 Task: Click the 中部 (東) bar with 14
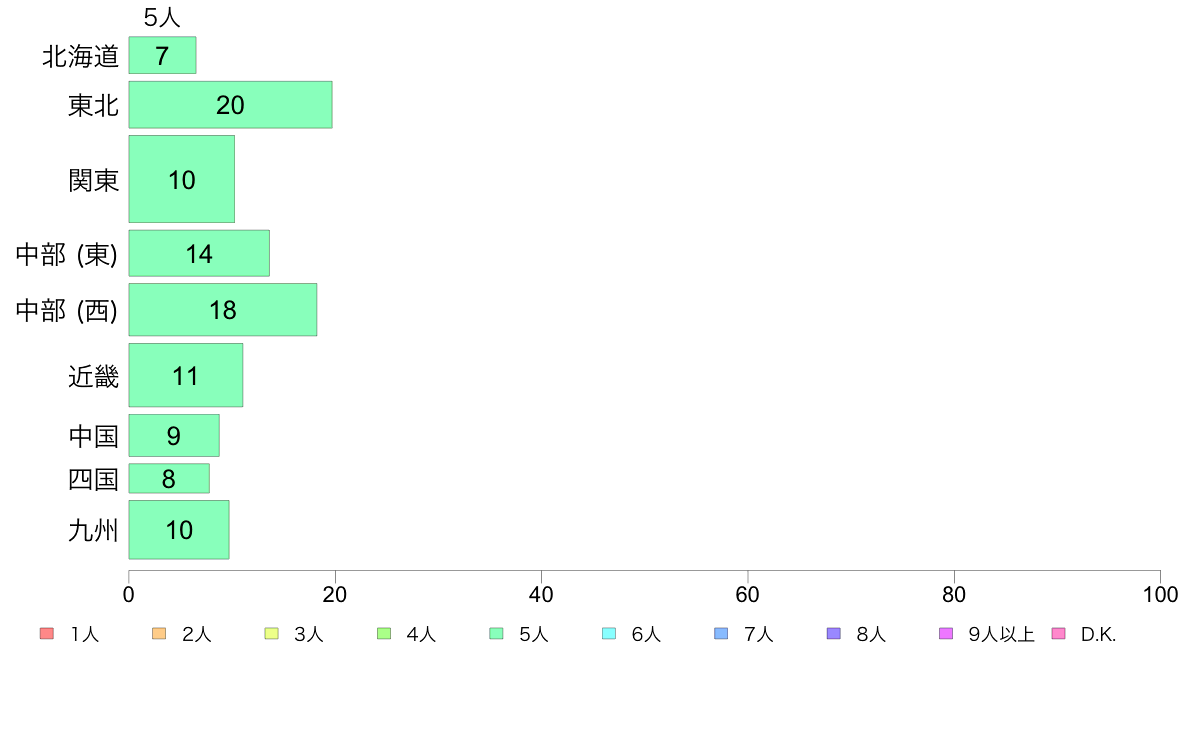point(199,253)
